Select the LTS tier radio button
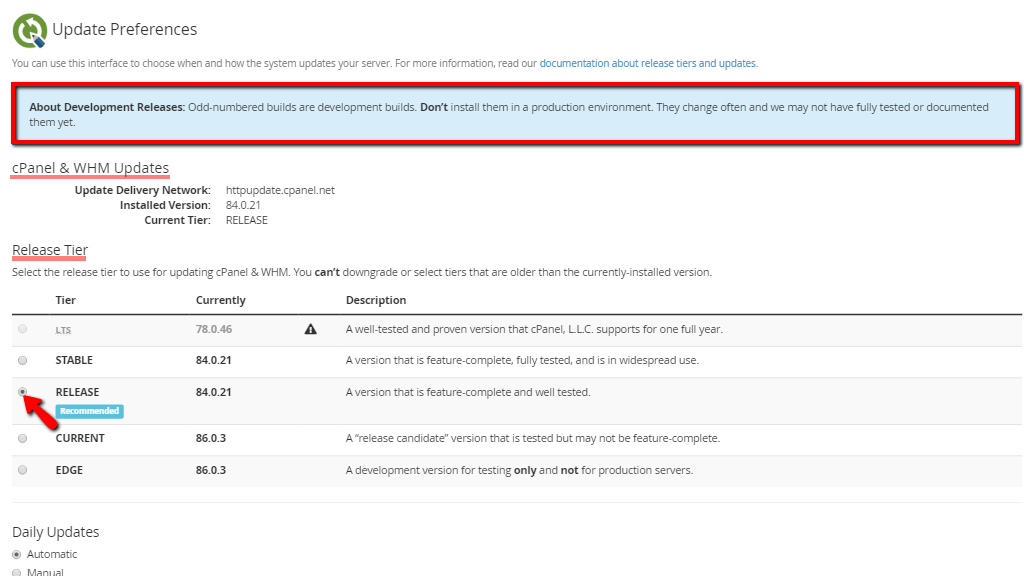The height and width of the screenshot is (576, 1024). pyautogui.click(x=23, y=329)
